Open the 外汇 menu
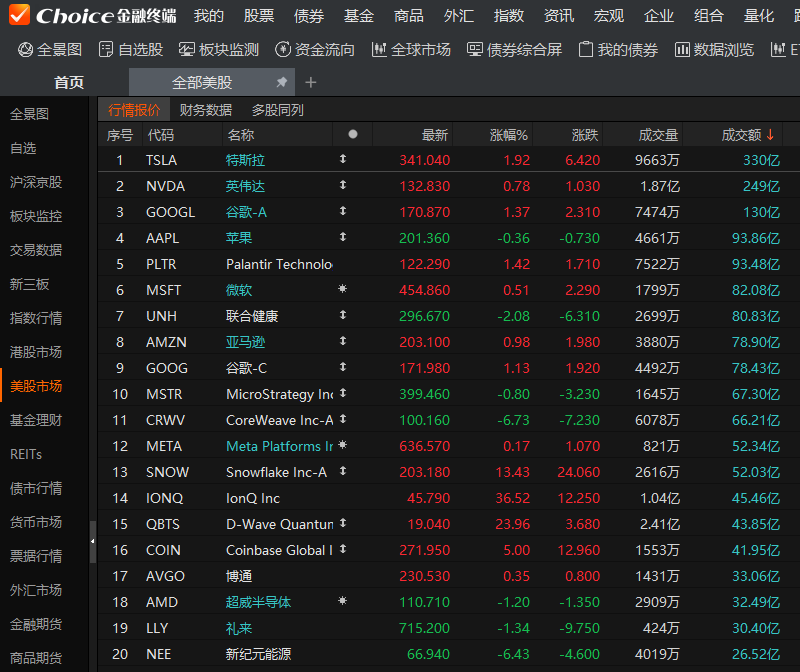This screenshot has height=672, width=800. click(459, 16)
